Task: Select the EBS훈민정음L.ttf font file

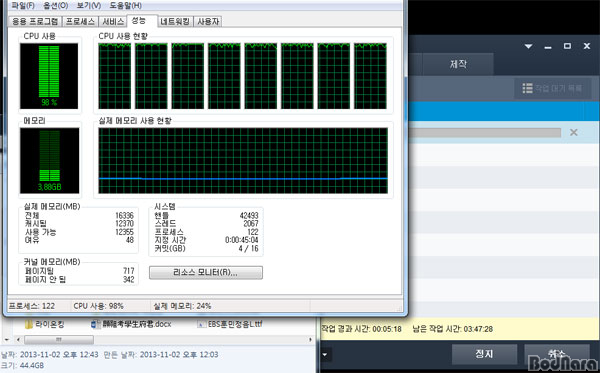Action: pos(230,324)
